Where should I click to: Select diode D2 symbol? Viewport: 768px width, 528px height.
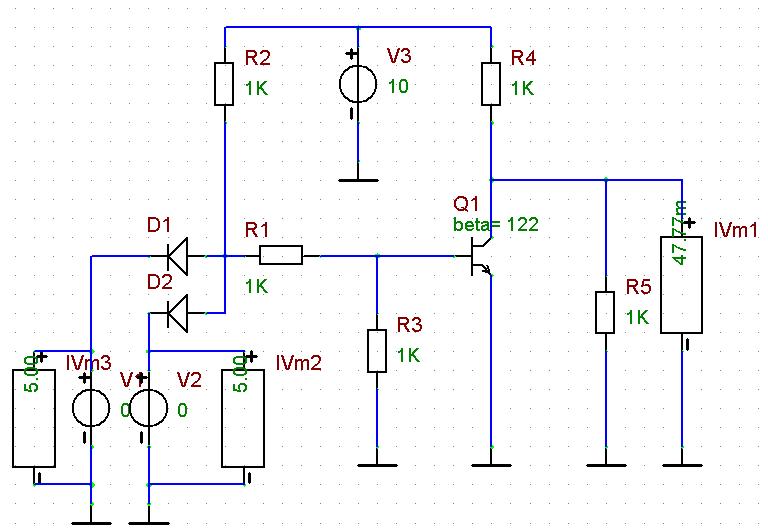176,313
